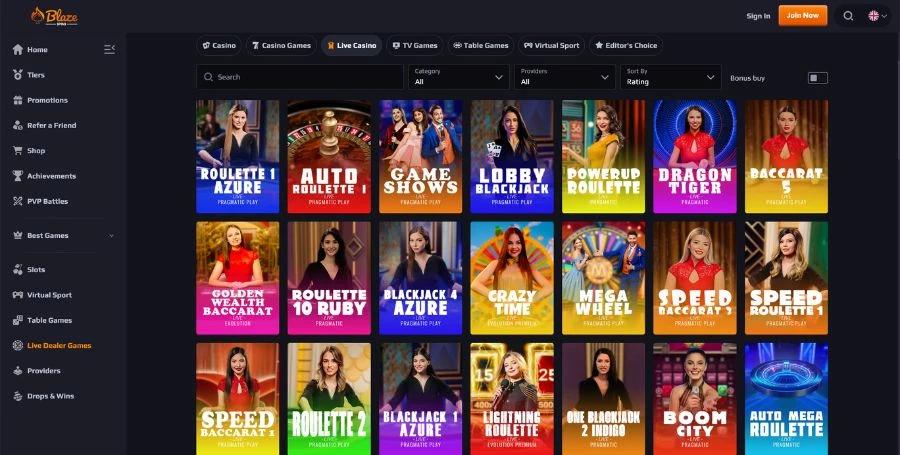Open the Blackjack 1 Azure game
The height and width of the screenshot is (455, 900).
(x=421, y=399)
